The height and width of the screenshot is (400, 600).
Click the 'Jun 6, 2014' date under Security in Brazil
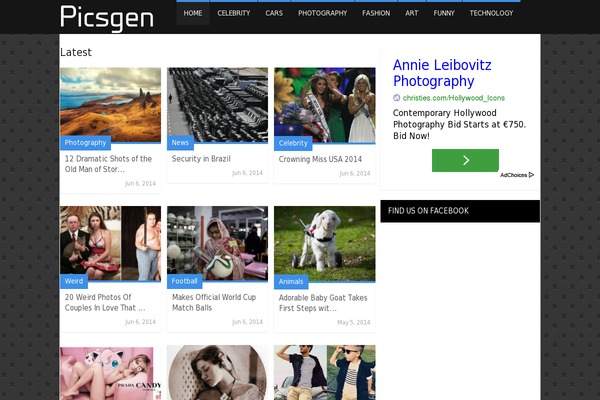coord(247,173)
